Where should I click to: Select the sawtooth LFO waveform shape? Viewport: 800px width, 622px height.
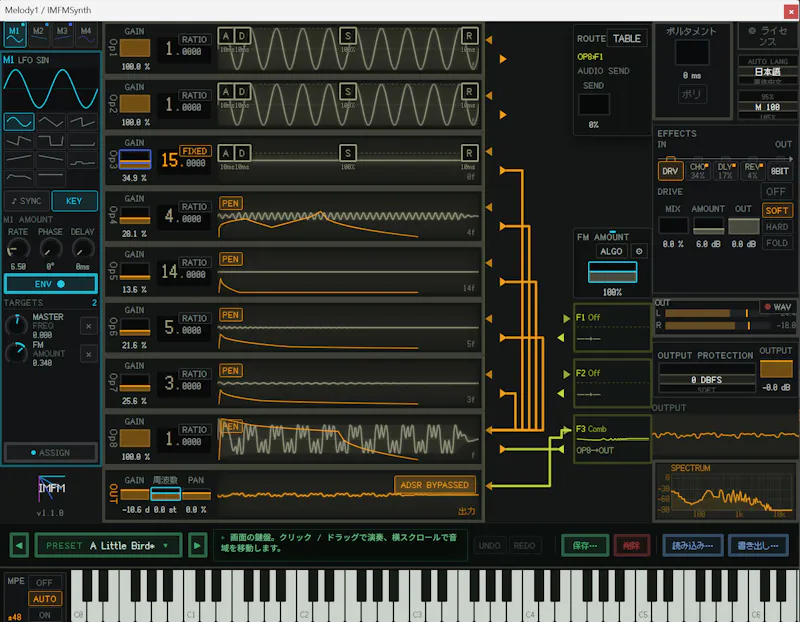[82, 122]
